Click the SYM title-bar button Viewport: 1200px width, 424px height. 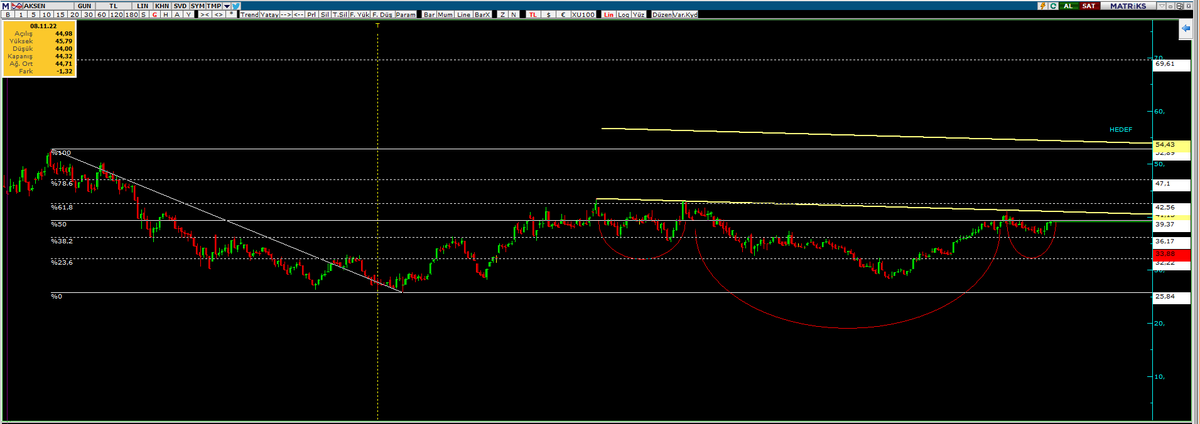198,6
